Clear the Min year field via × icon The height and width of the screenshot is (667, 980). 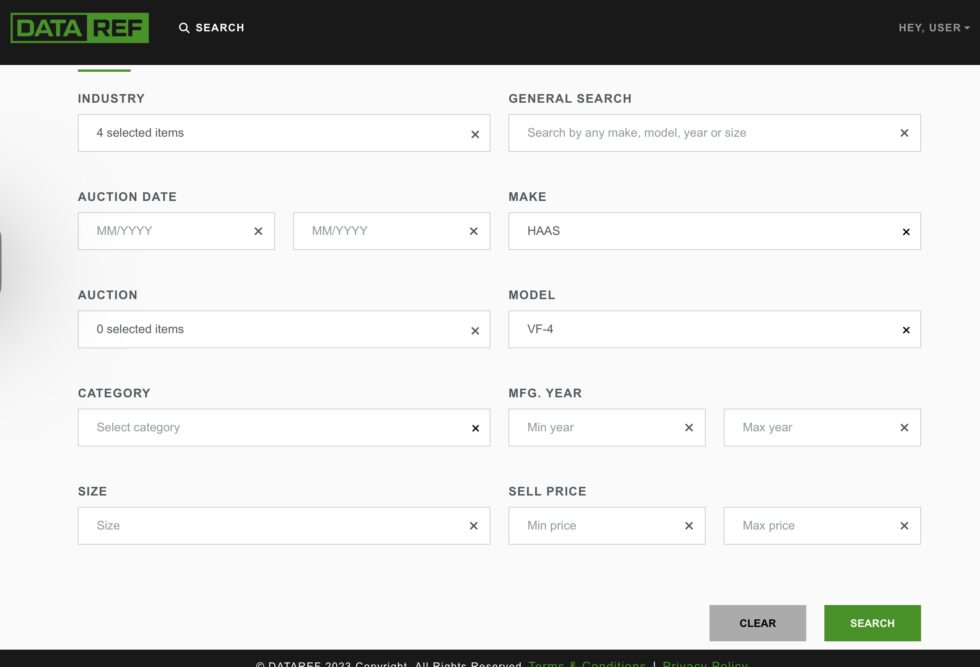(x=688, y=427)
